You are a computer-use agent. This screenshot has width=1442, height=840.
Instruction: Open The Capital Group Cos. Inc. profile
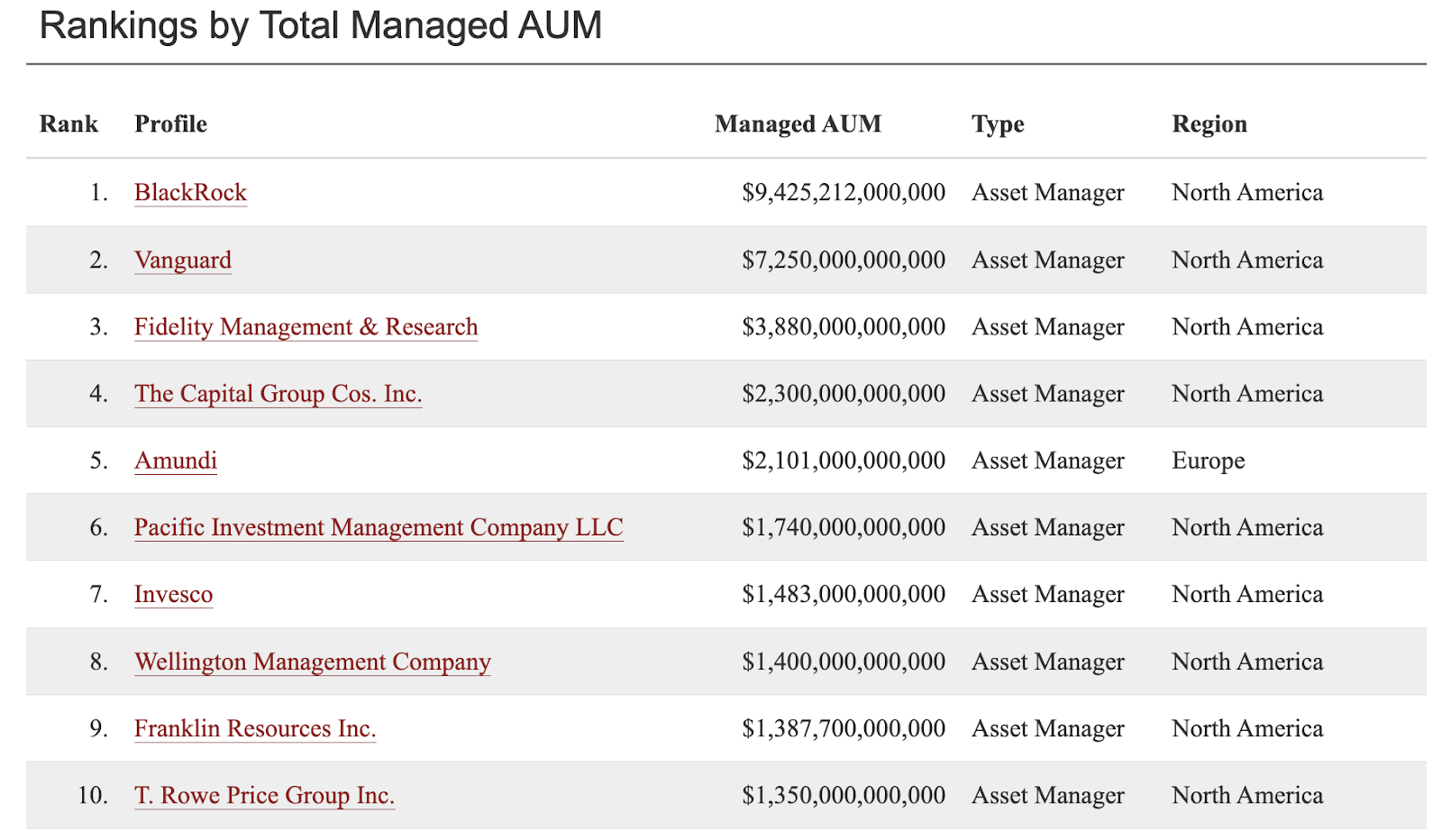278,394
